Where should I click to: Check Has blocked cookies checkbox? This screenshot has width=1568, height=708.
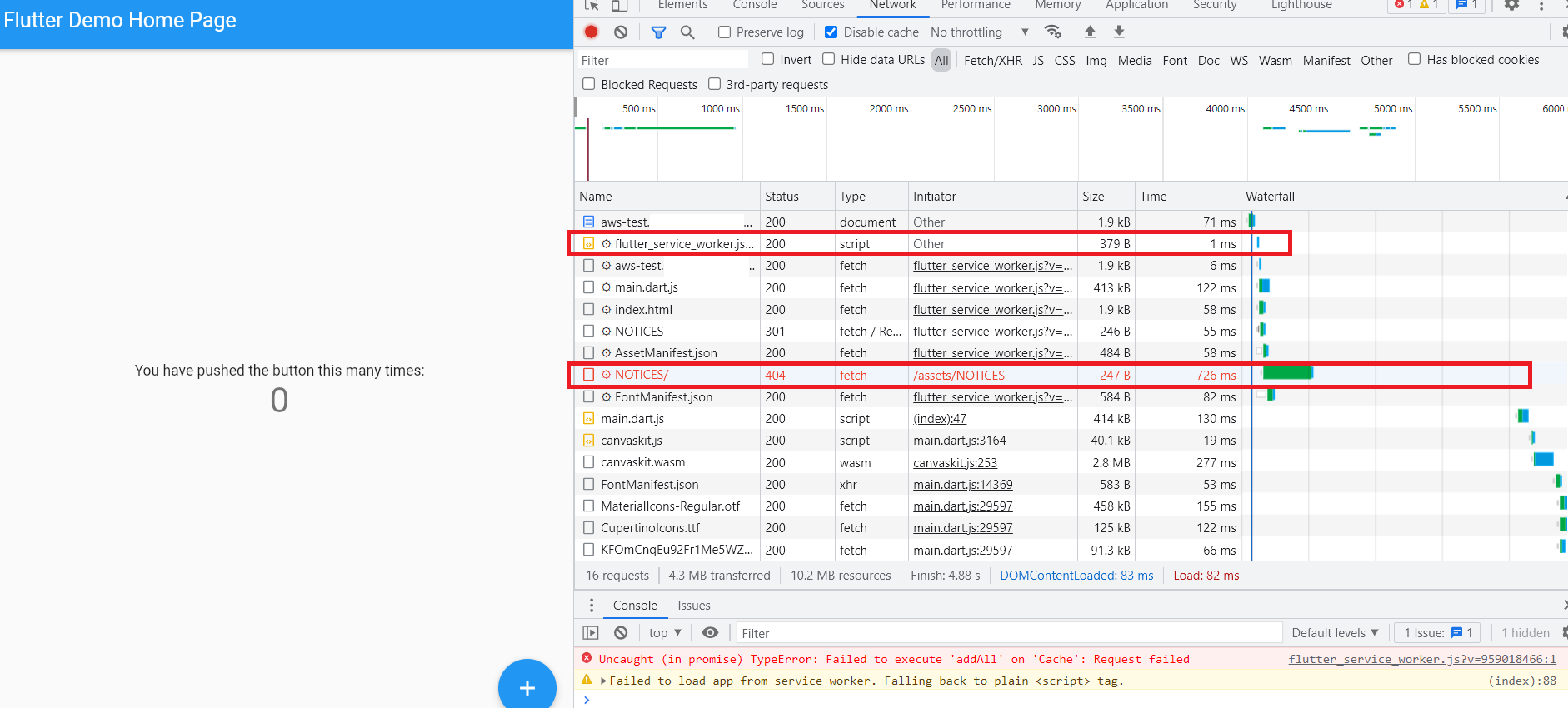(x=1414, y=59)
